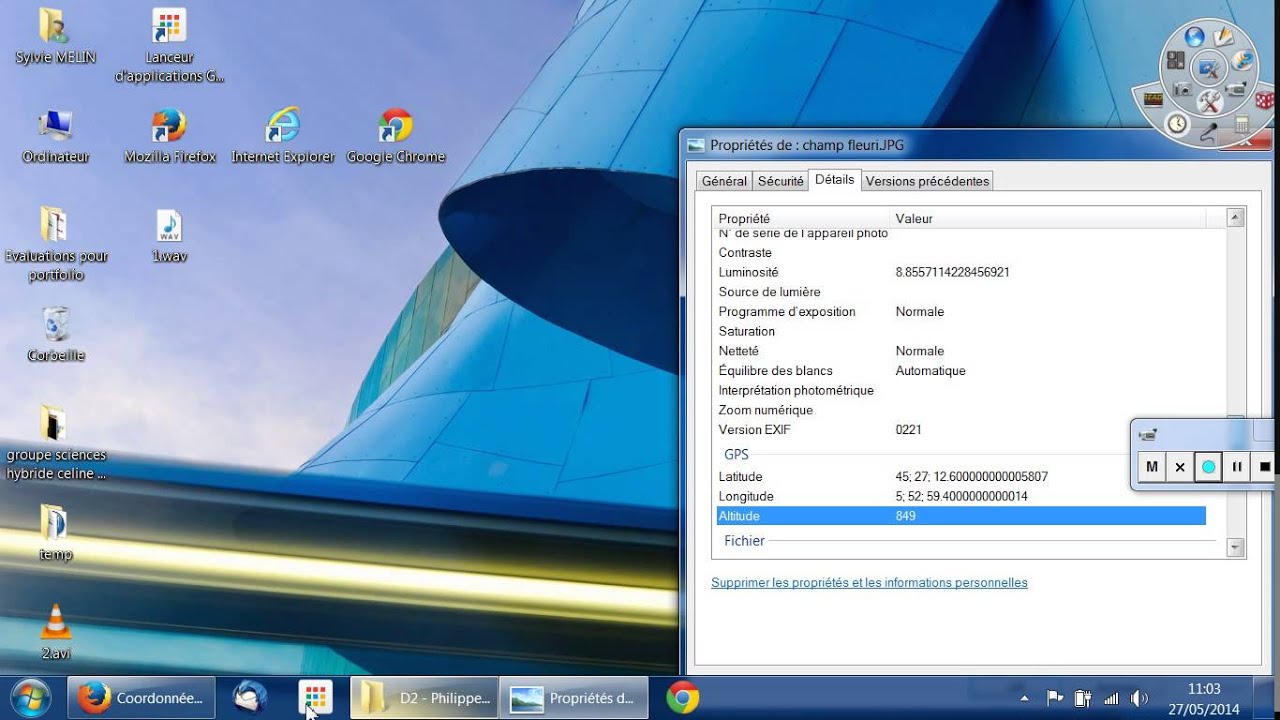This screenshot has height=720, width=1280.
Task: Show hidden tray icons arrow
Action: click(1024, 698)
